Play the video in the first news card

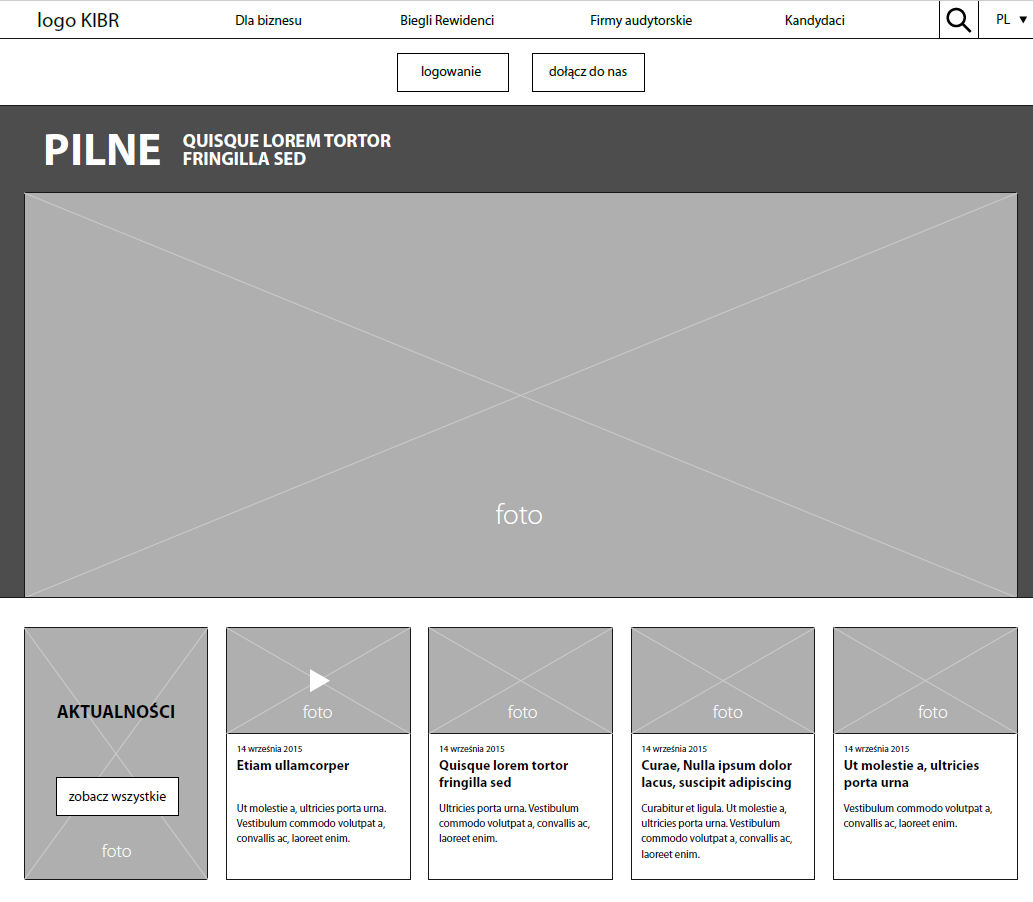tap(319, 681)
